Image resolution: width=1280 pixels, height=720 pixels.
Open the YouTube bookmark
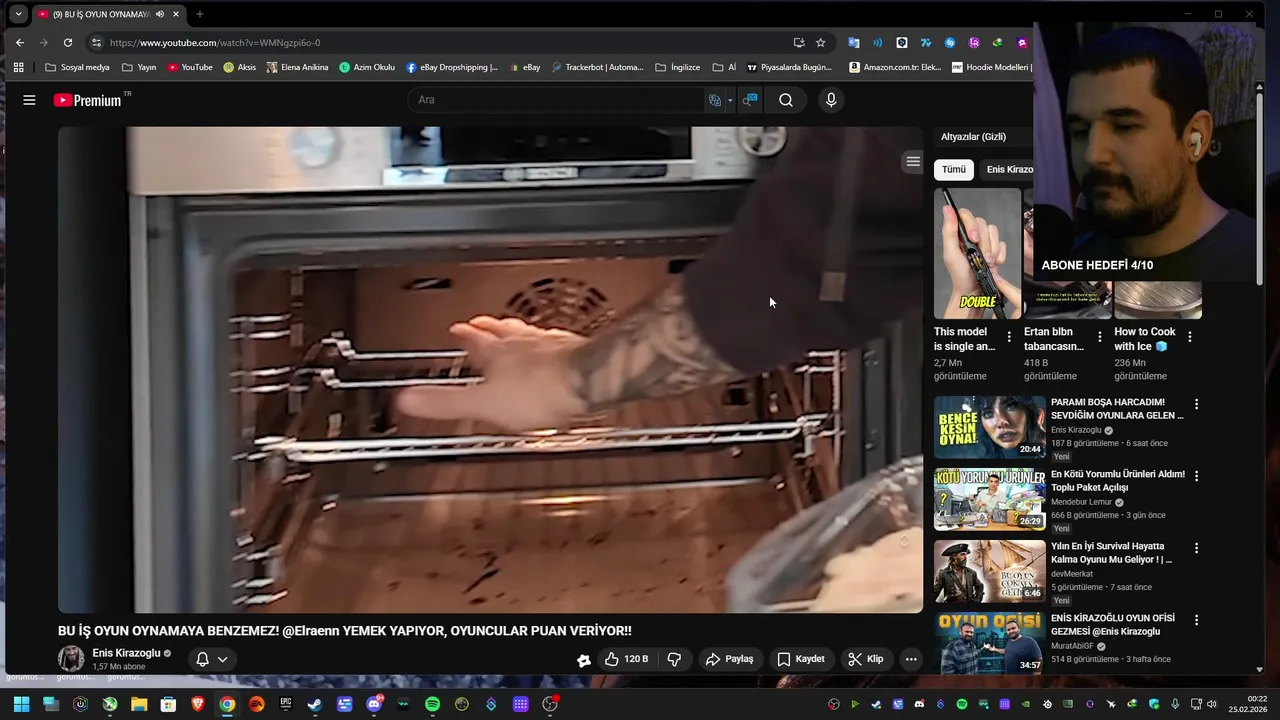190,67
